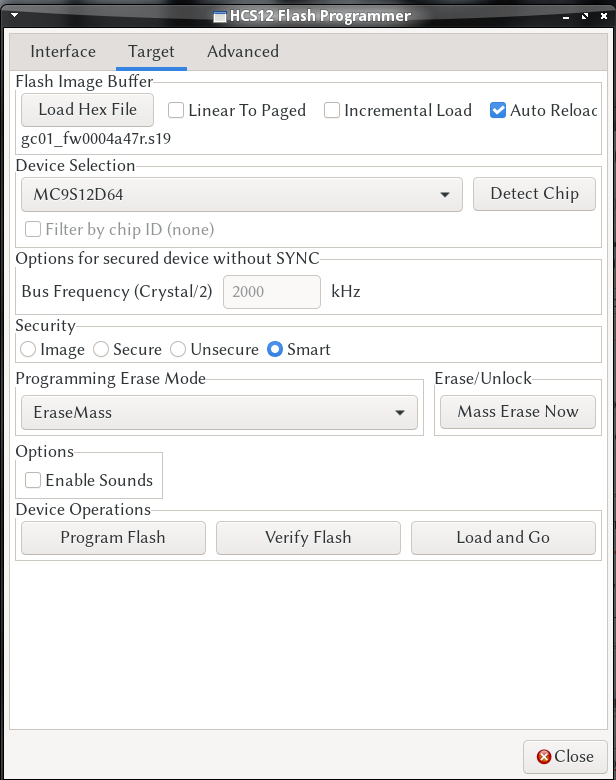Open the window menu arrow in title bar
Image resolution: width=616 pixels, height=780 pixels.
click(14, 15)
